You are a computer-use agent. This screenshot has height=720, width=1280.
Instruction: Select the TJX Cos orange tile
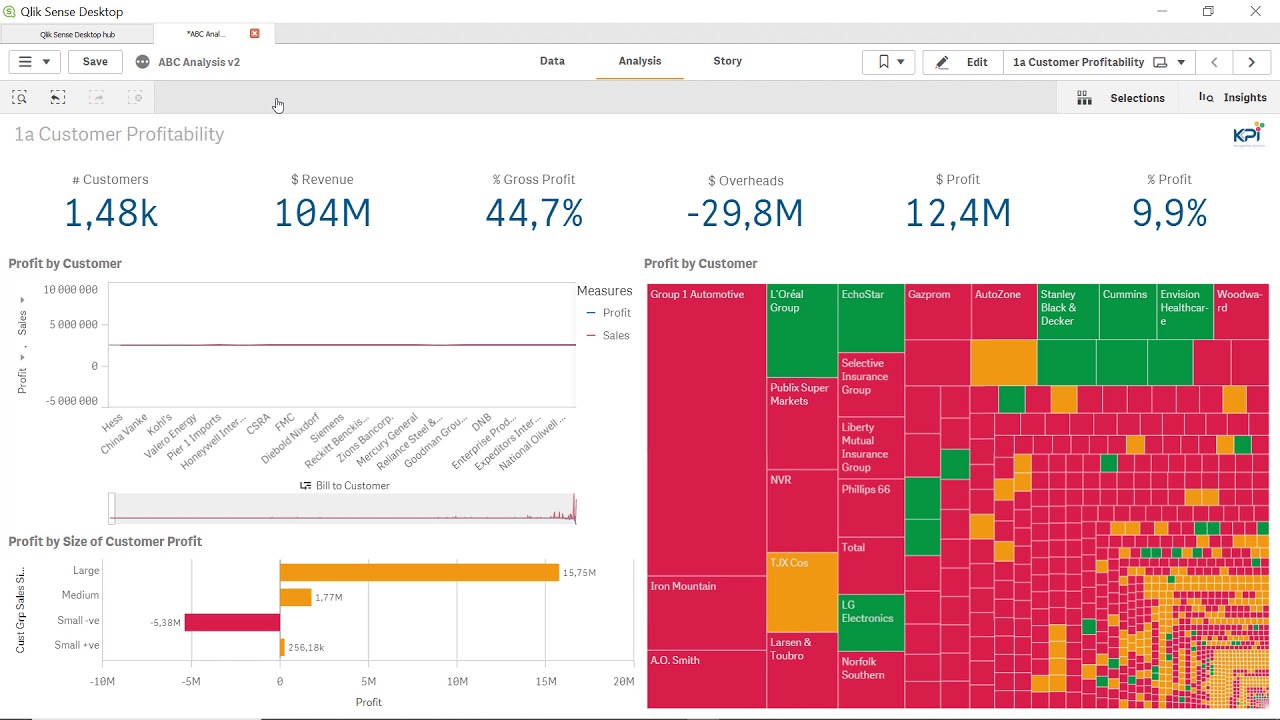(802, 592)
